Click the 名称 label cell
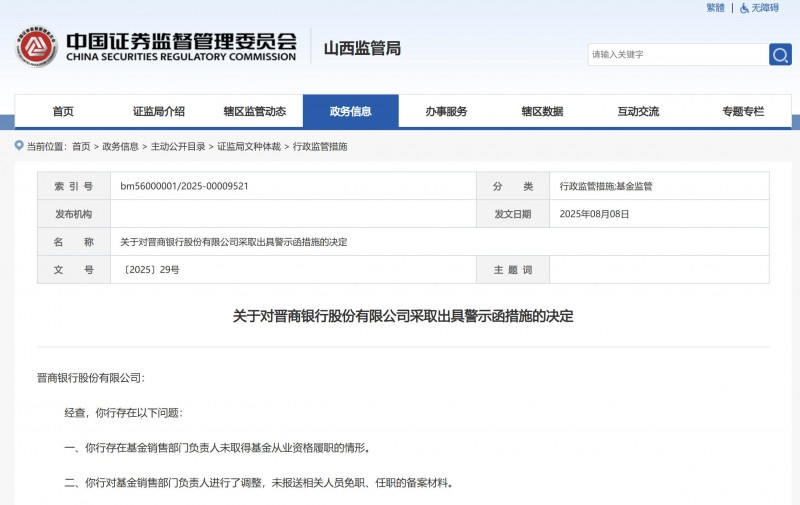 (74, 242)
